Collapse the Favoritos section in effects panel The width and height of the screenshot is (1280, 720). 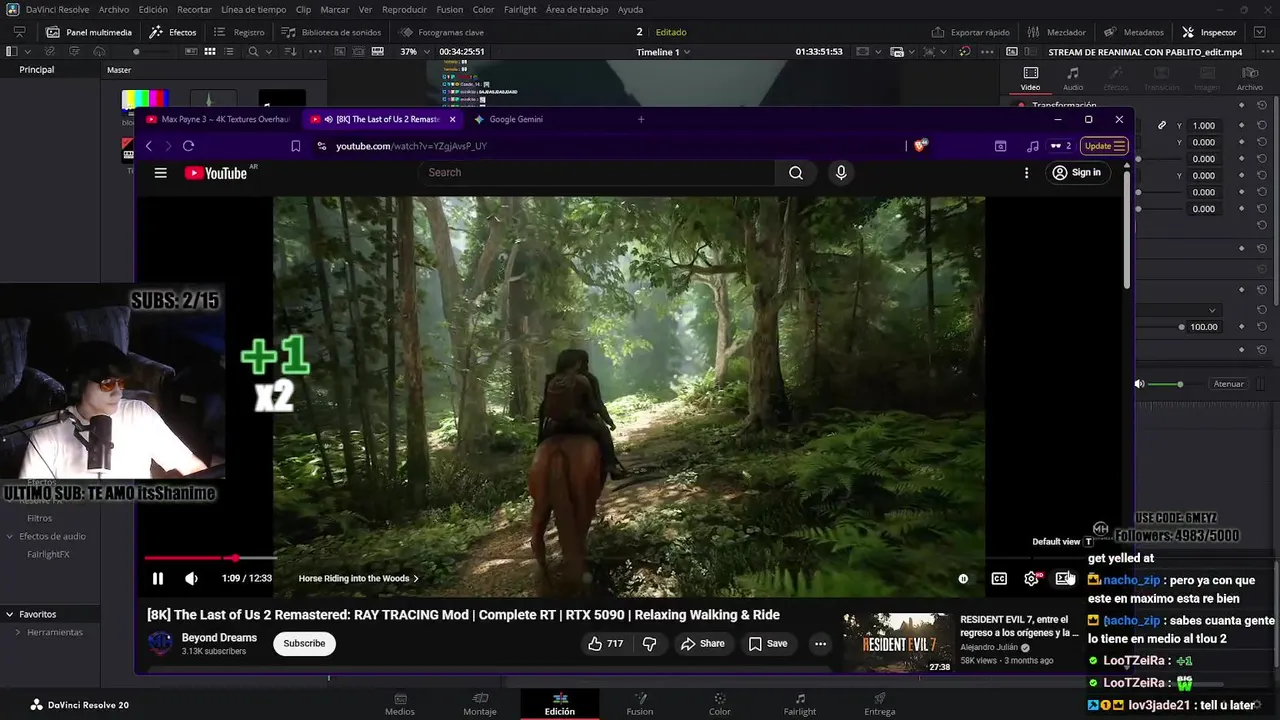tap(9, 614)
